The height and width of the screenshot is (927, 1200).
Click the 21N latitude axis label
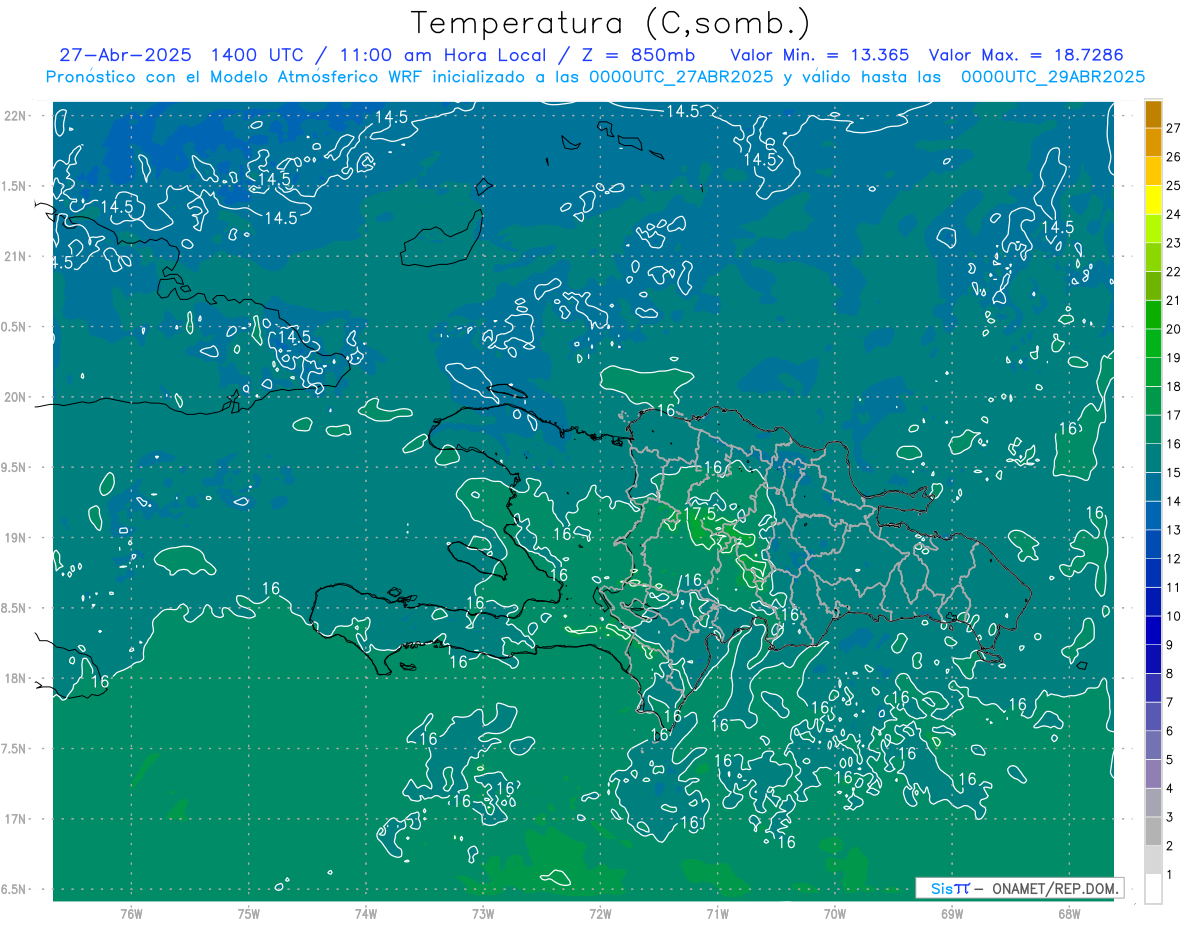tap(15, 257)
